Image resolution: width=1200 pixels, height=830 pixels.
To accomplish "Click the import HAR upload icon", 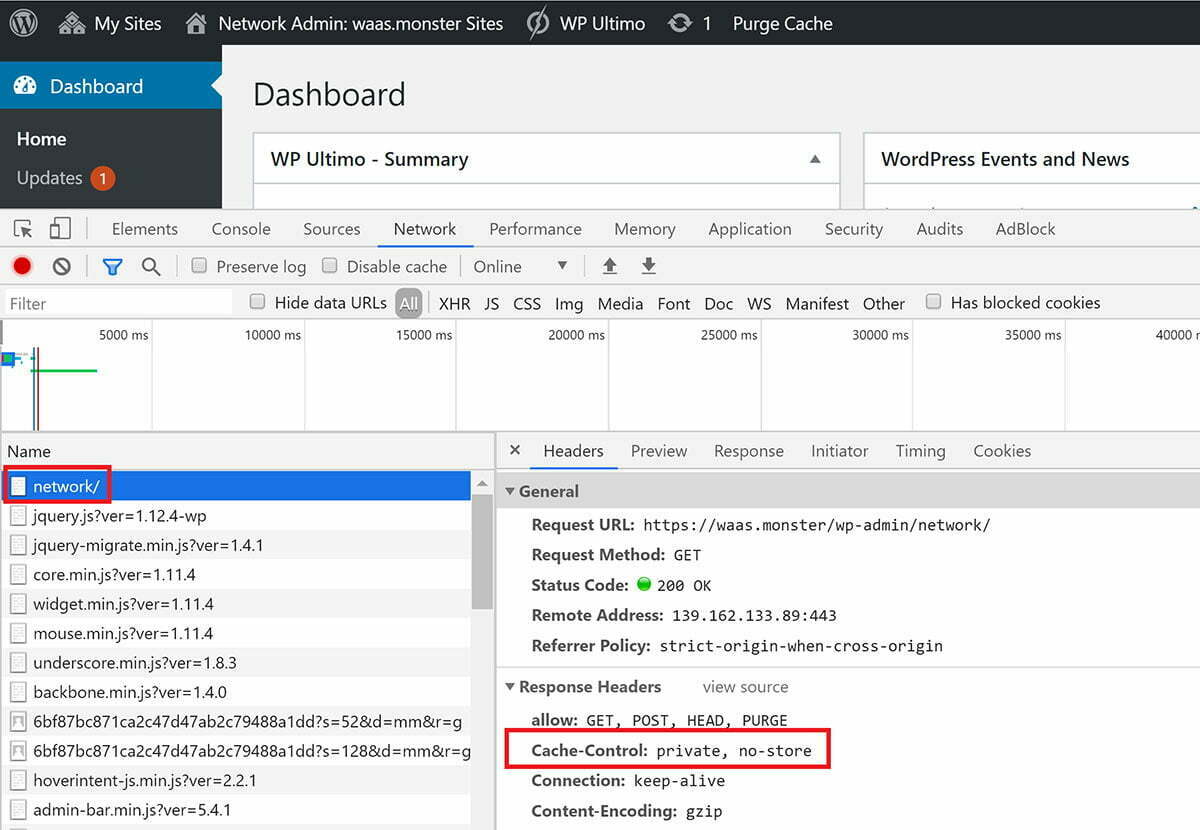I will [x=610, y=266].
